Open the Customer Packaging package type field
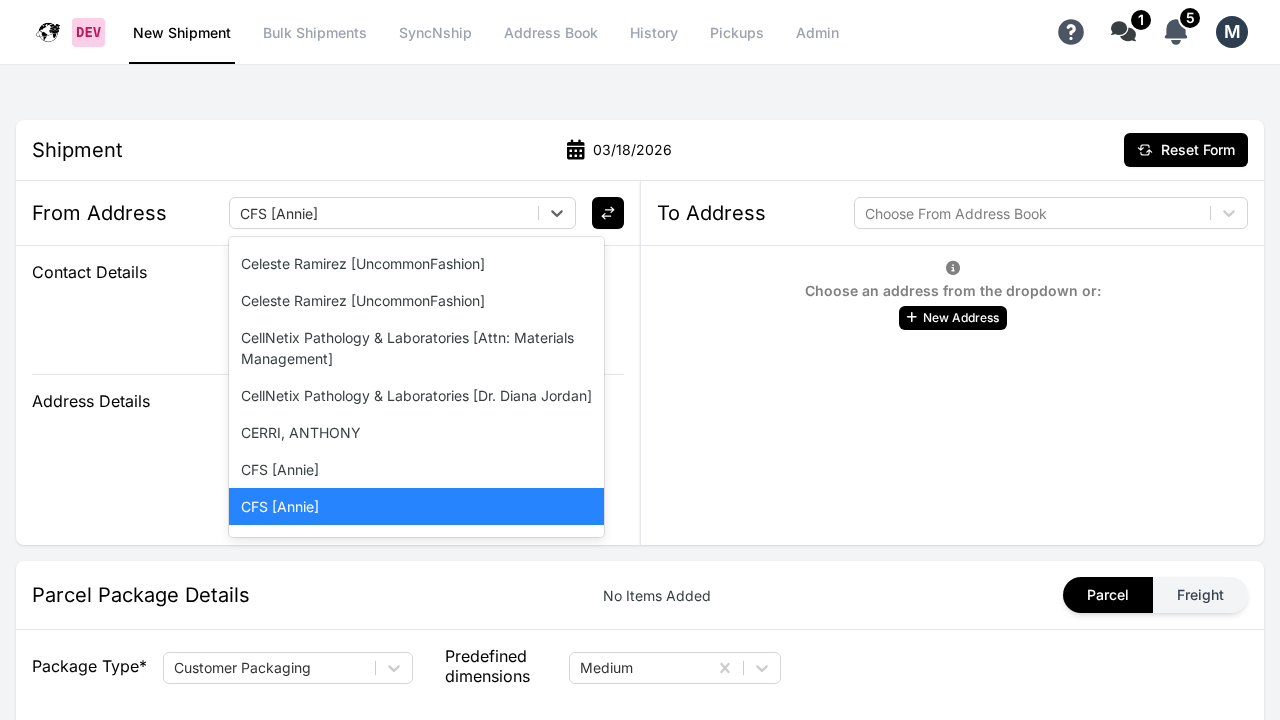 (288, 668)
